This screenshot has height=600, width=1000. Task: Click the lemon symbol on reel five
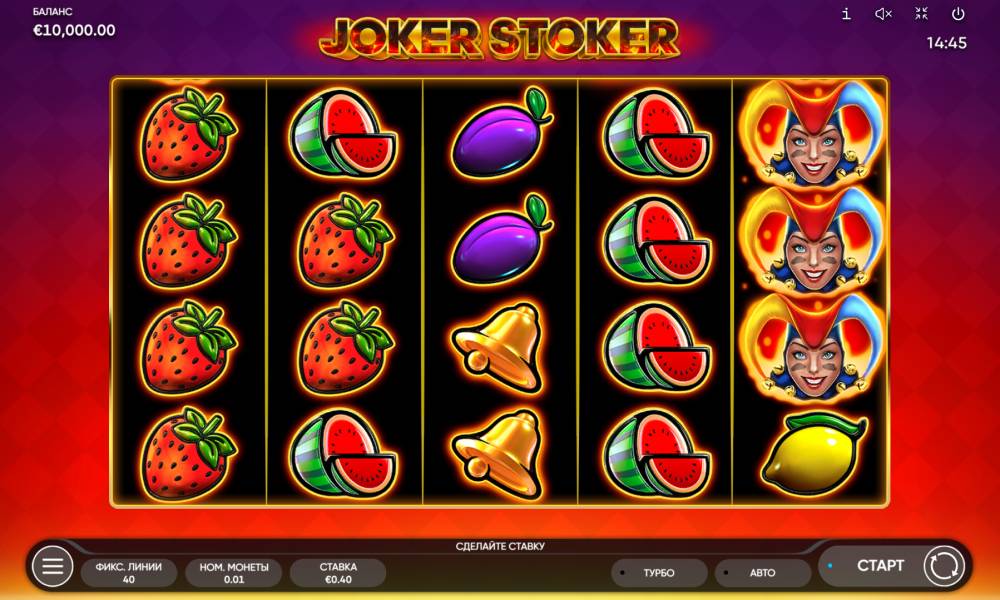(812, 454)
